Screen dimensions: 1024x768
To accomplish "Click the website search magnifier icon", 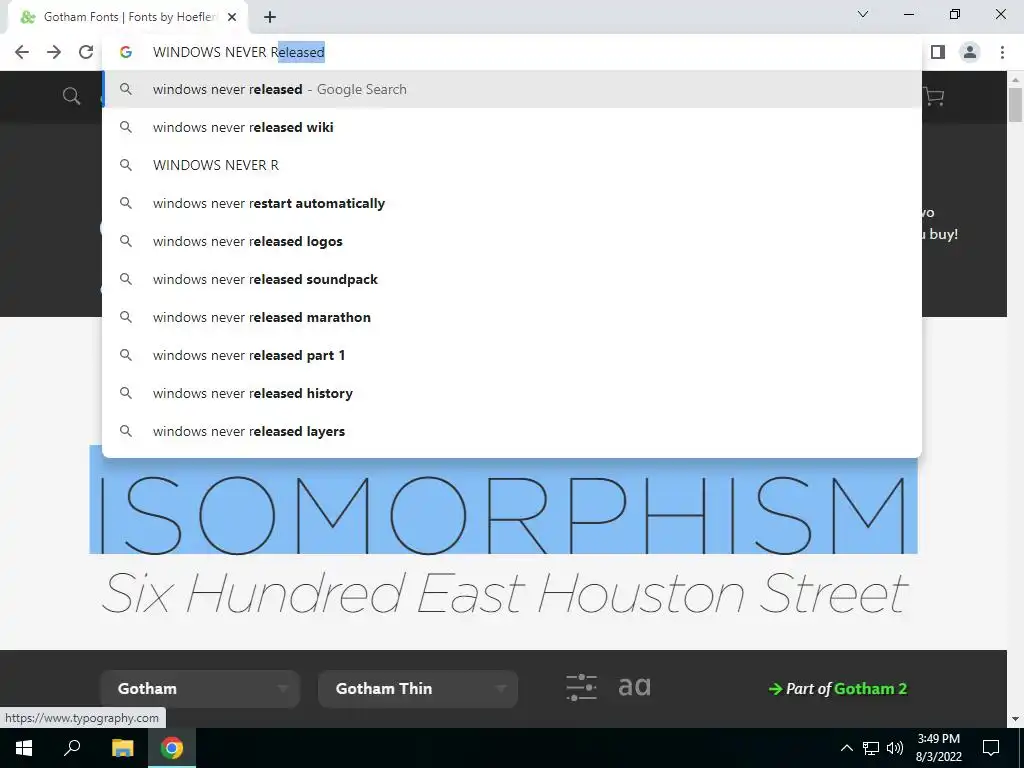I will (x=71, y=97).
